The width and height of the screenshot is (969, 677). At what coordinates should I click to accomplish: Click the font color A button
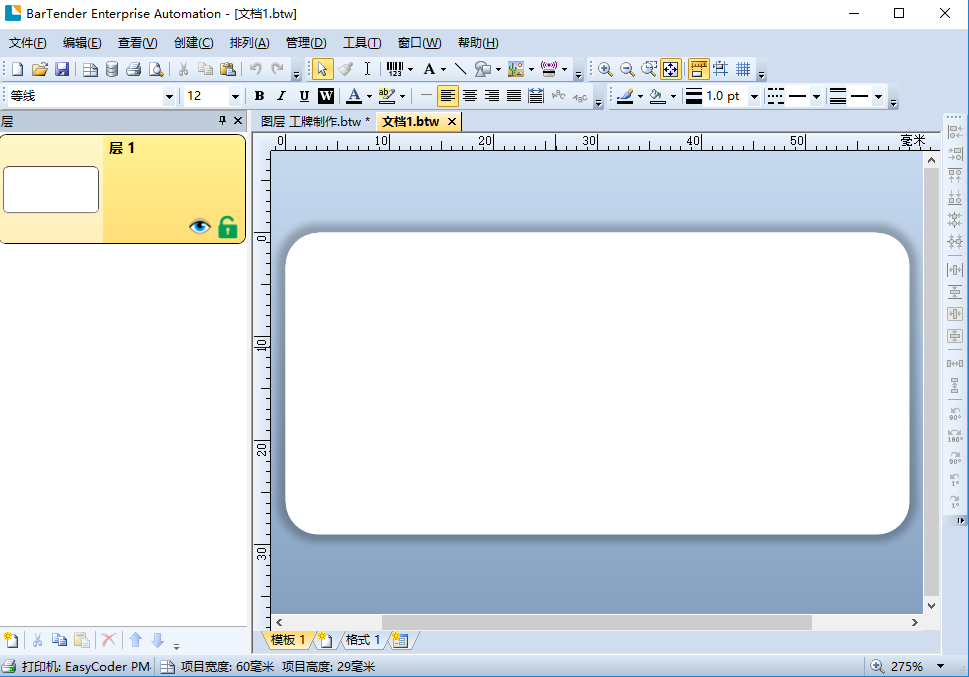point(353,96)
